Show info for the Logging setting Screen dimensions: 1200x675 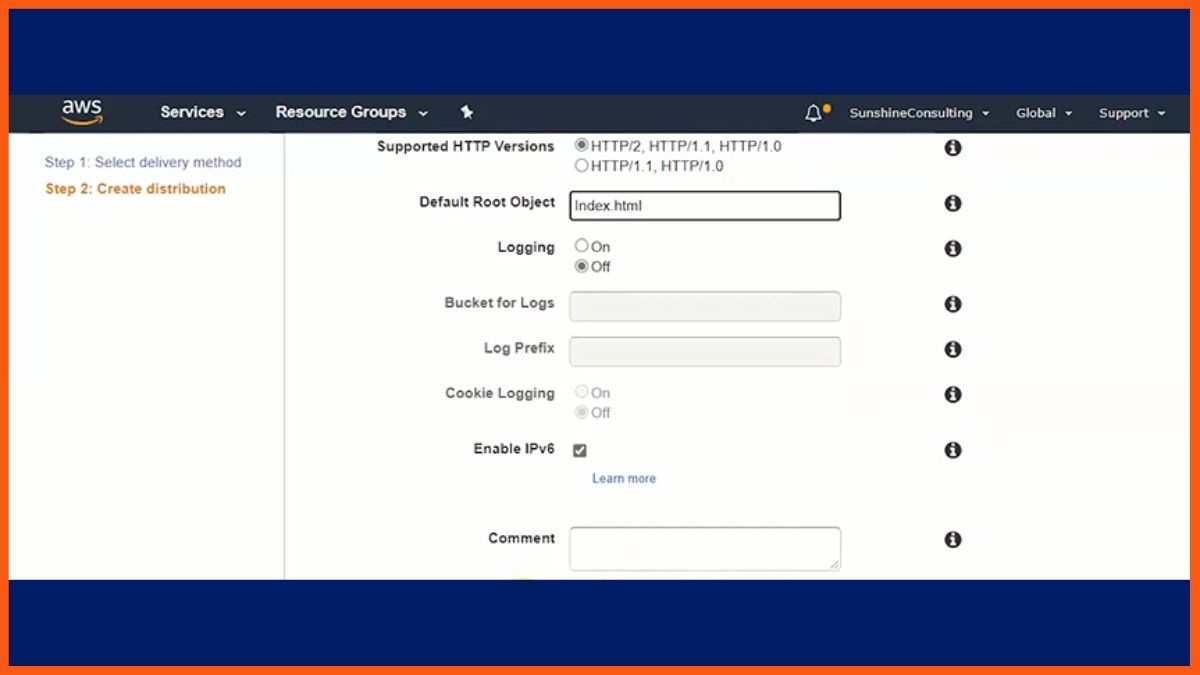[x=953, y=248]
